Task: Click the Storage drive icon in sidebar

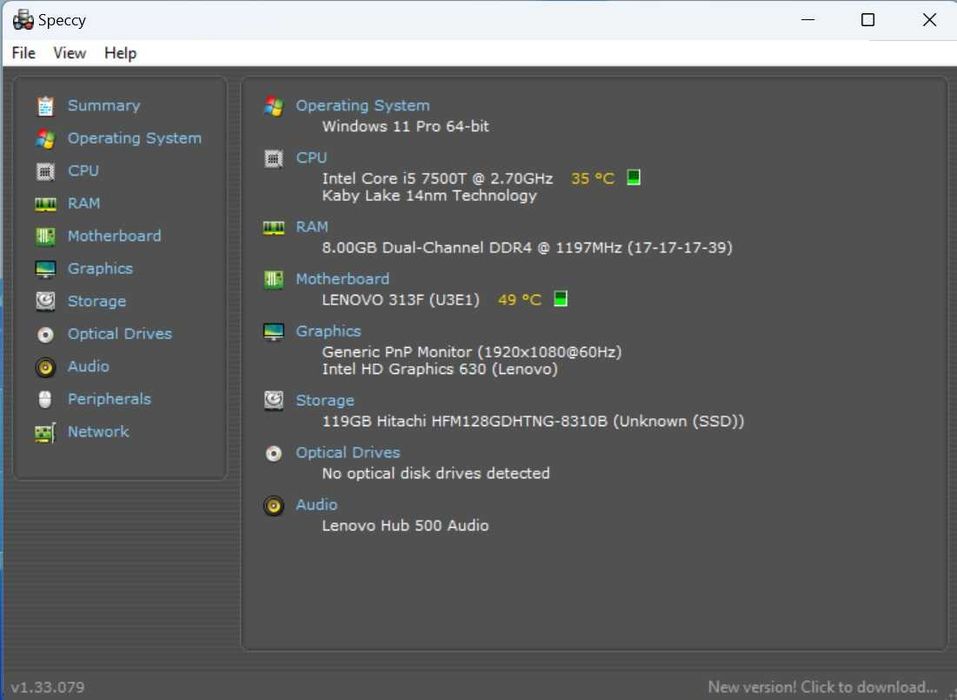Action: (45, 301)
